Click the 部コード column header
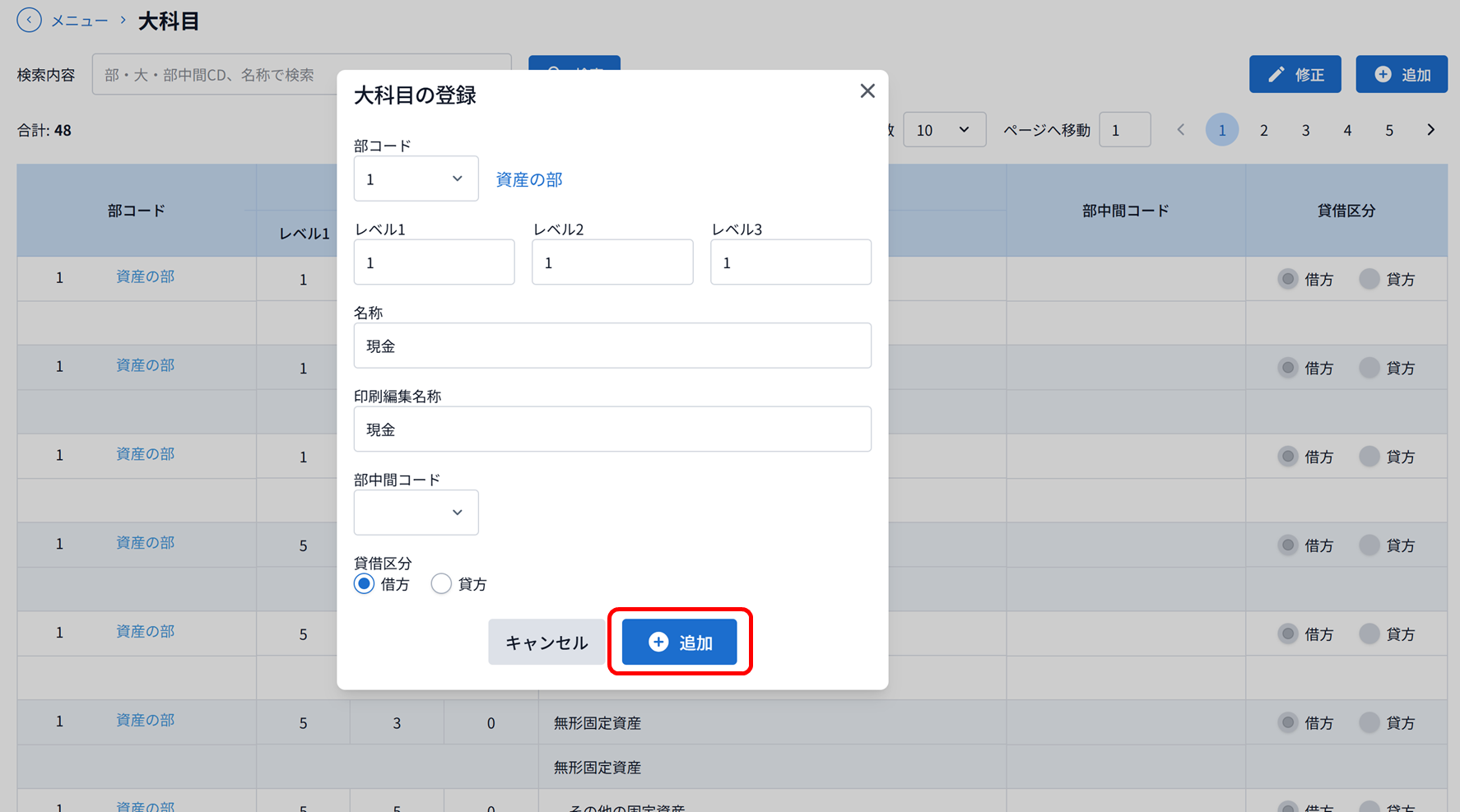 pyautogui.click(x=137, y=211)
